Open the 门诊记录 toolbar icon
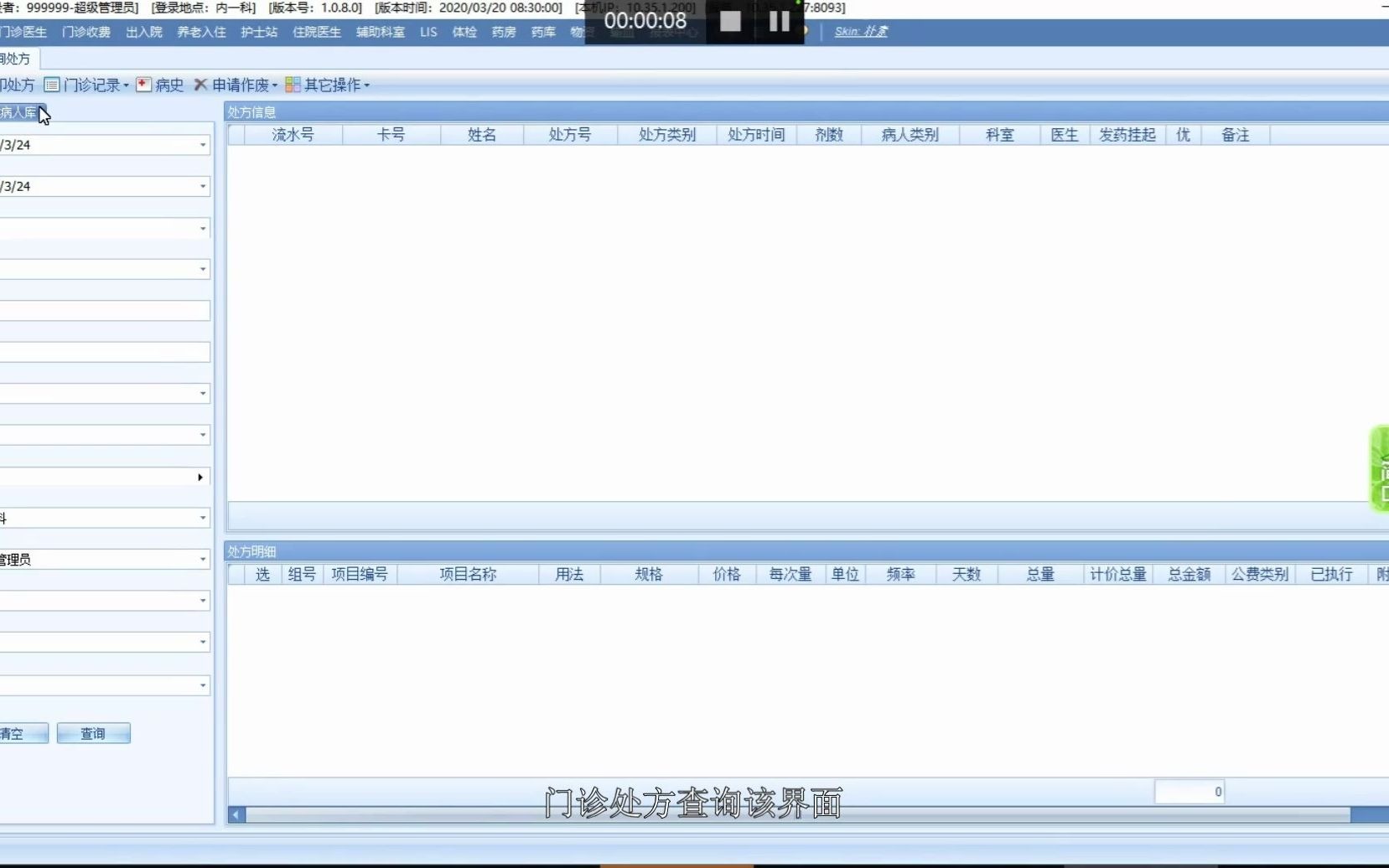The image size is (1389, 868). (x=52, y=85)
